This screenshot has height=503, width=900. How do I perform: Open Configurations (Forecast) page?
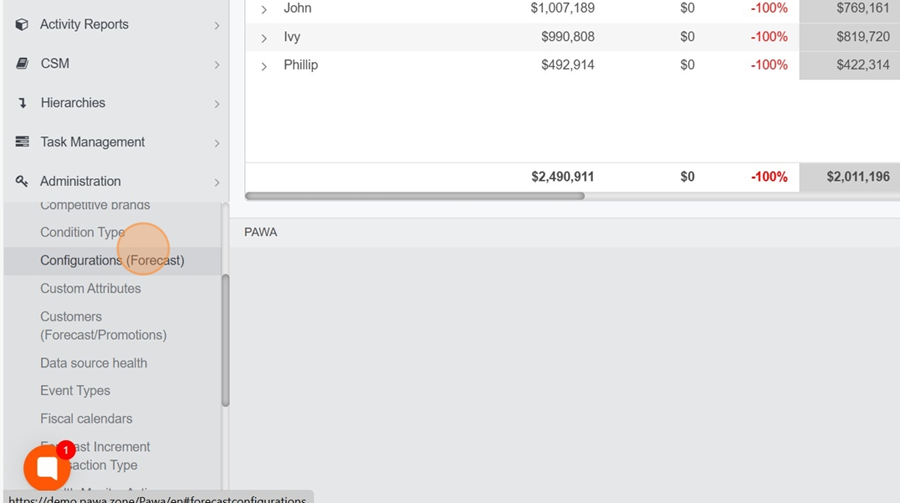112,260
